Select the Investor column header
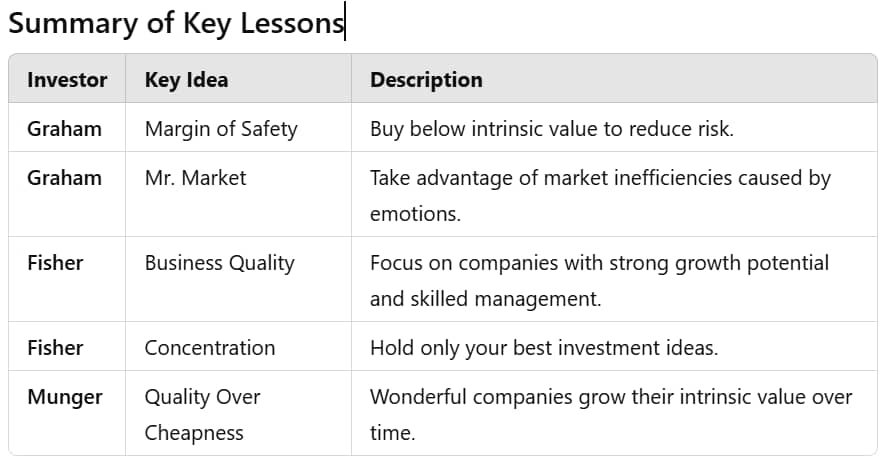Screen dimensions: 886x467 point(67,80)
